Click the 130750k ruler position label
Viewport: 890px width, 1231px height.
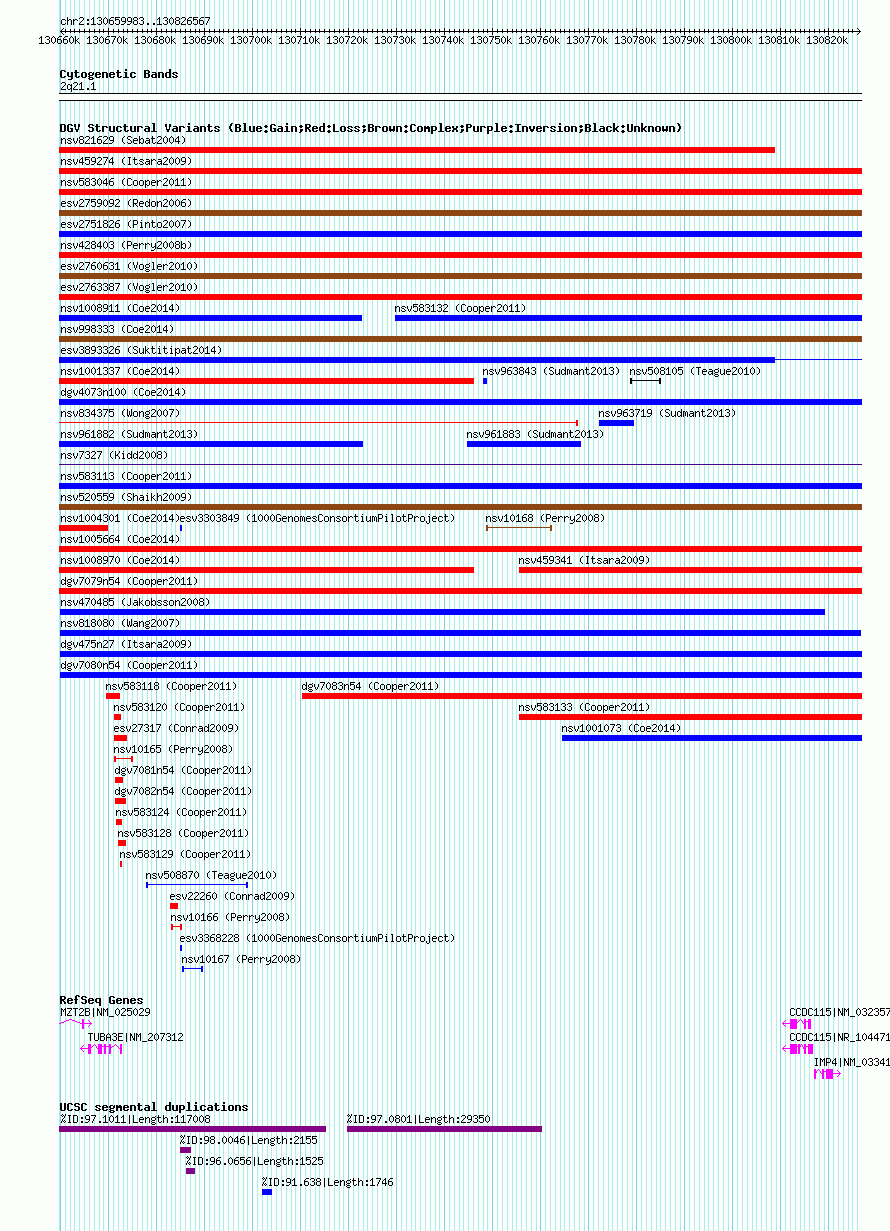click(491, 41)
